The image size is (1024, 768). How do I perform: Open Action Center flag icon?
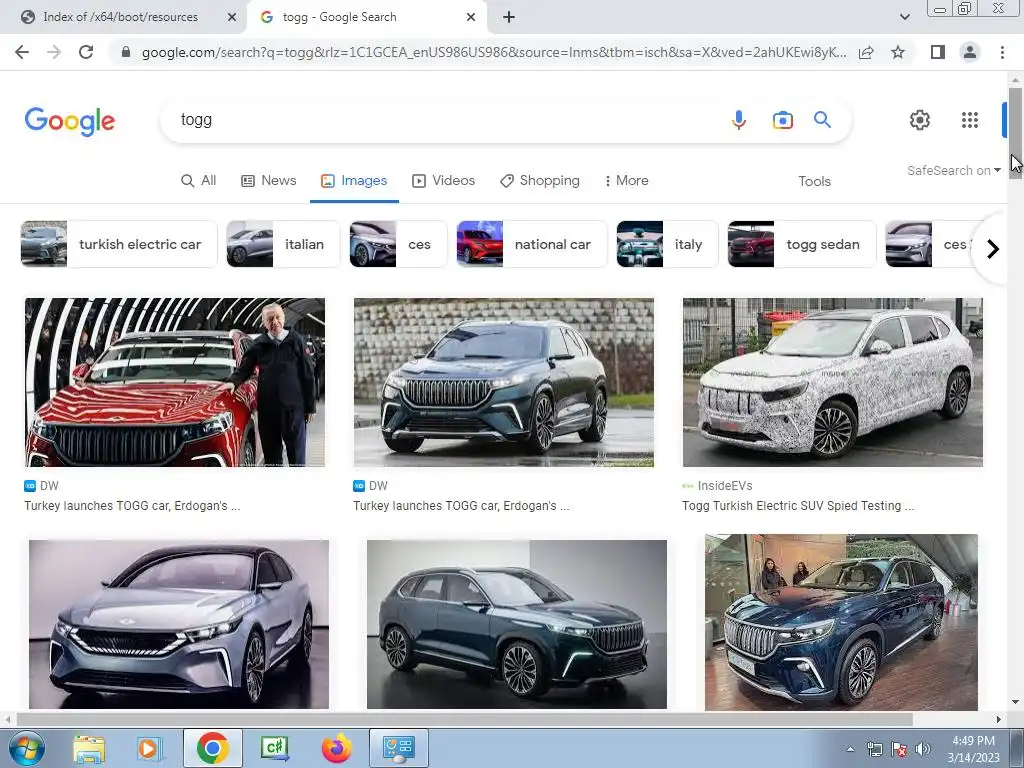coord(899,749)
